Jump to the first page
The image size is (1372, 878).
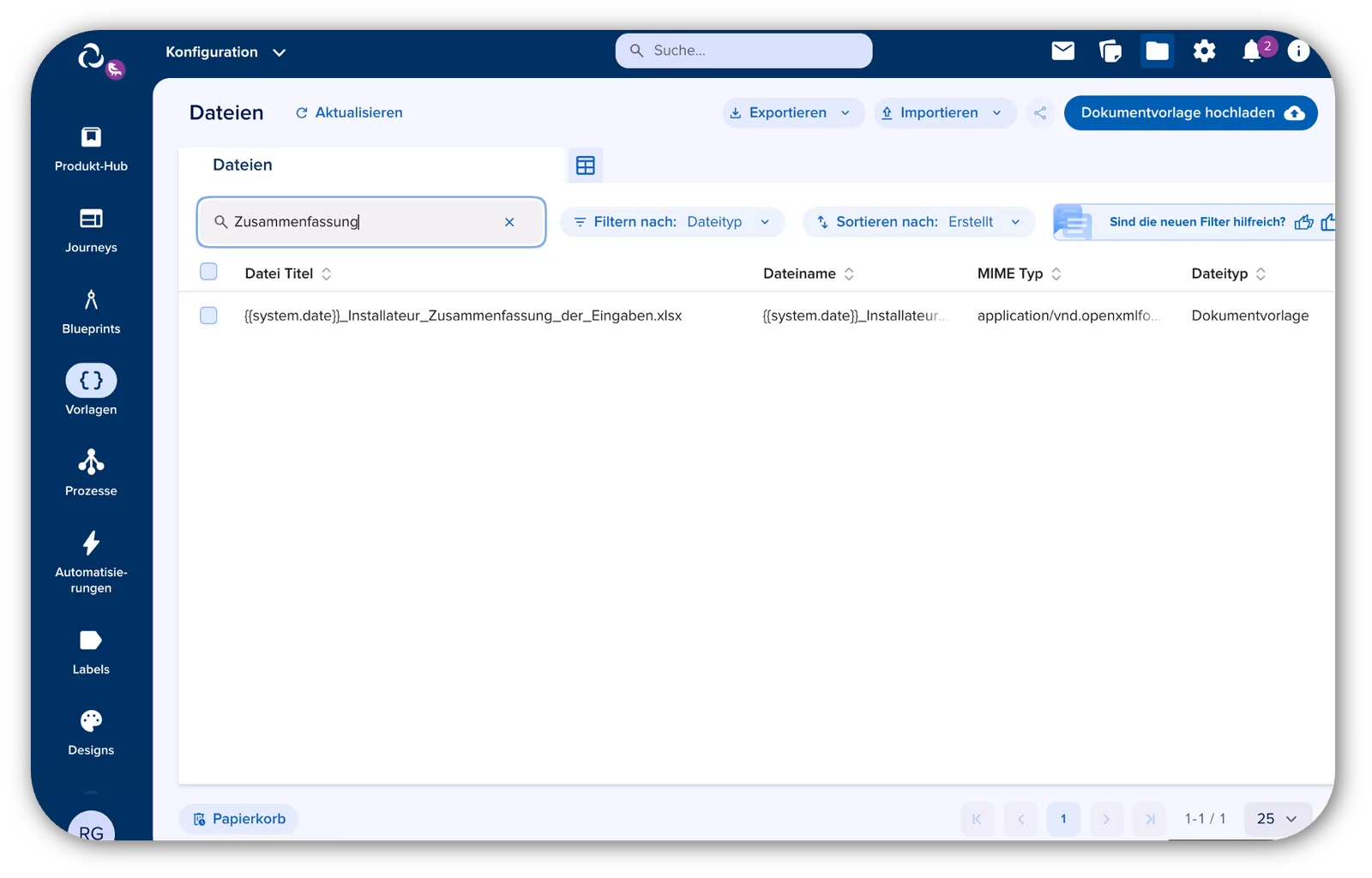[x=978, y=819]
